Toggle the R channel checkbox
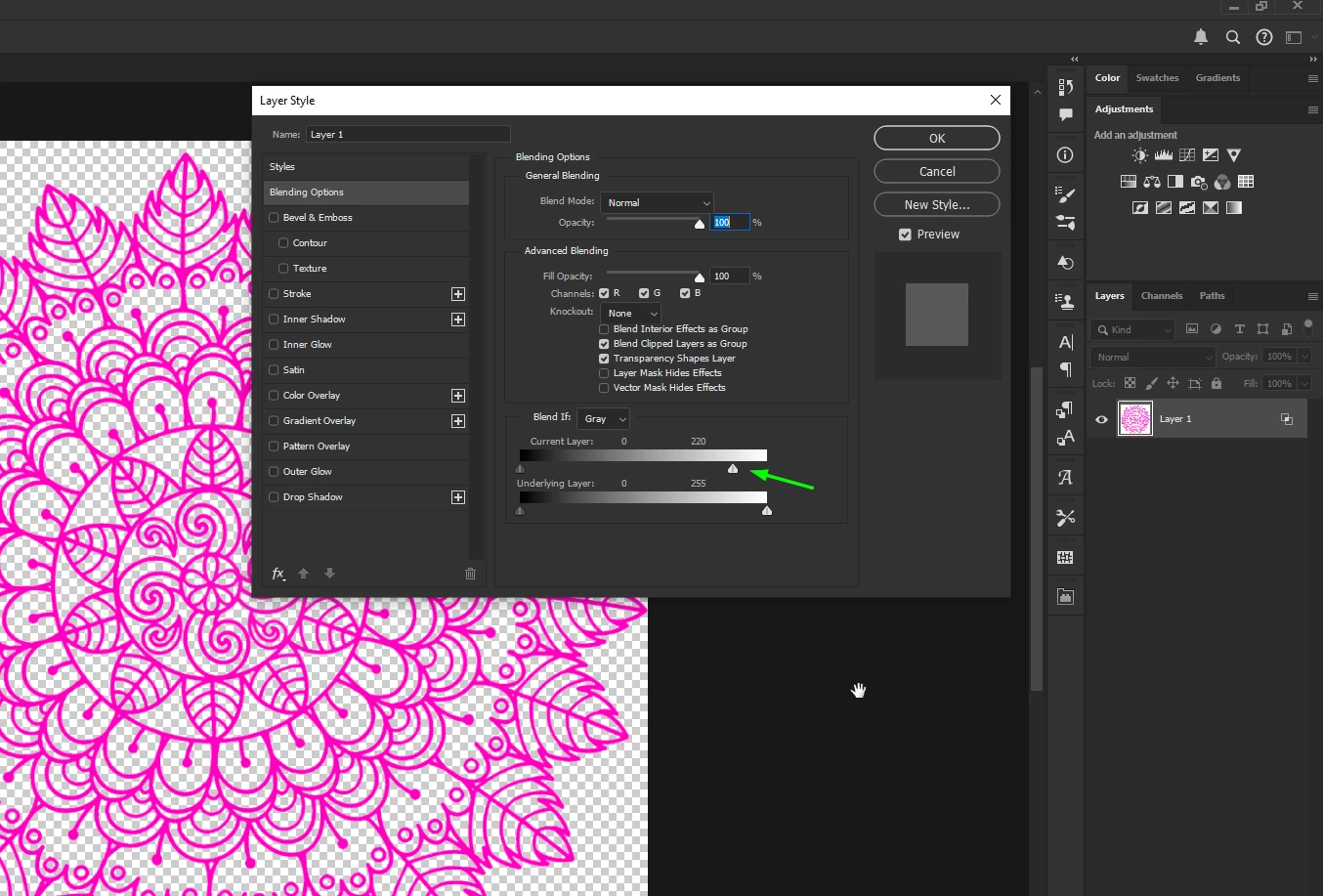Screen dimensions: 1323x896 [604, 293]
